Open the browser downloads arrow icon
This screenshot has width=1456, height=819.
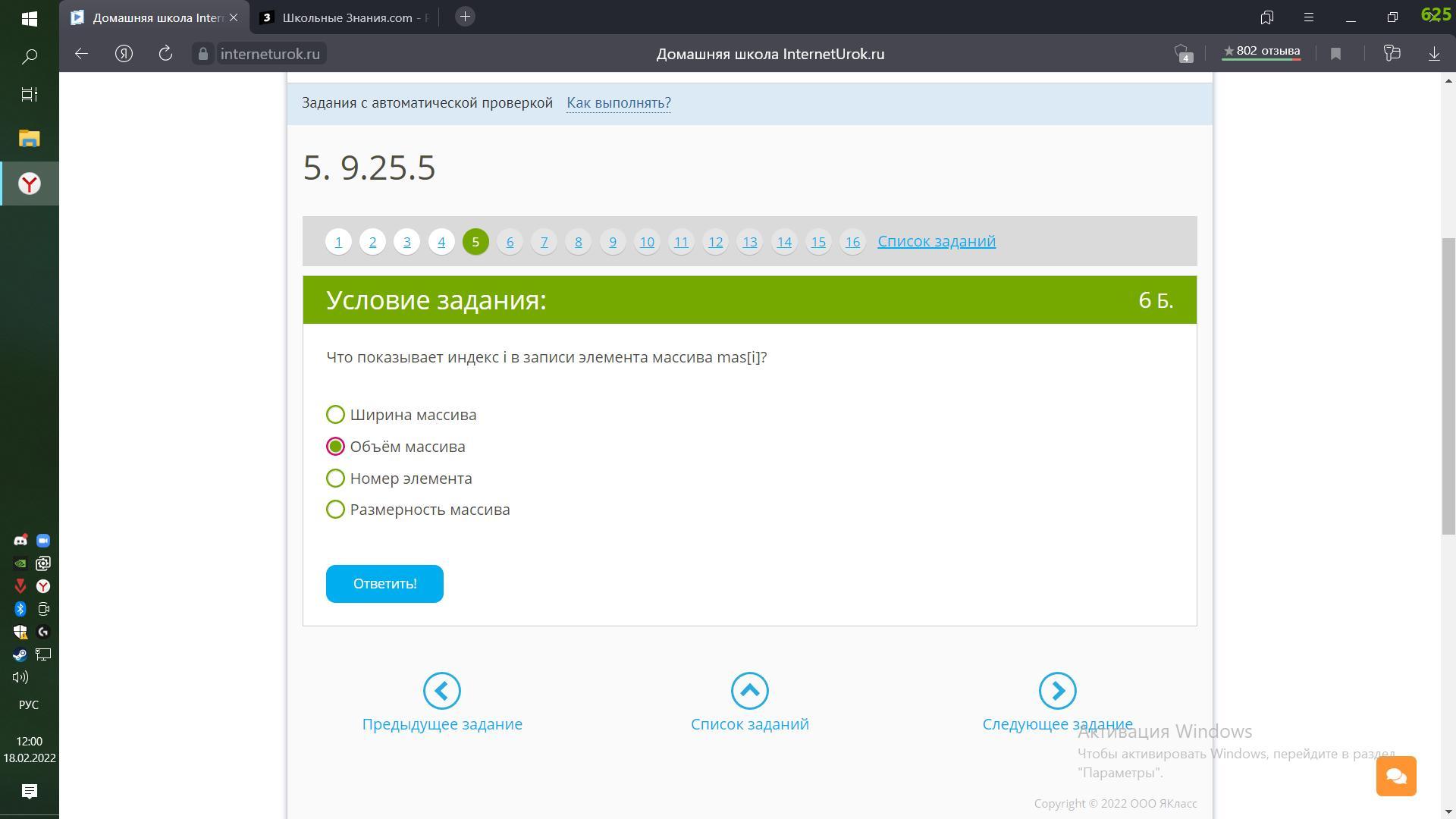point(1434,54)
